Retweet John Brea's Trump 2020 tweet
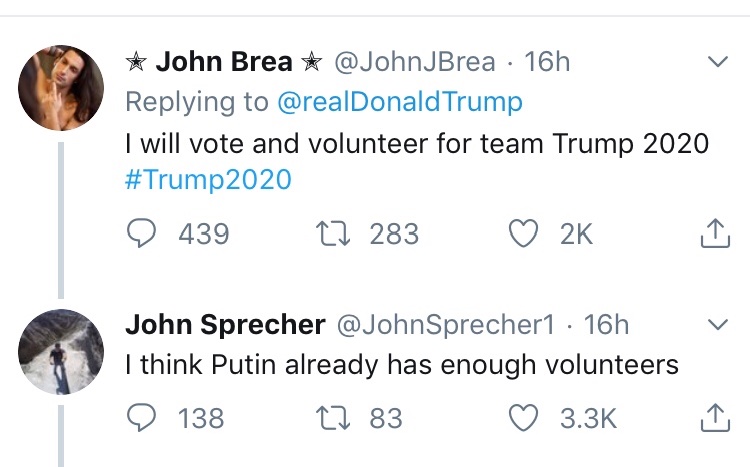Screen dimensions: 750x467 (x=329, y=234)
